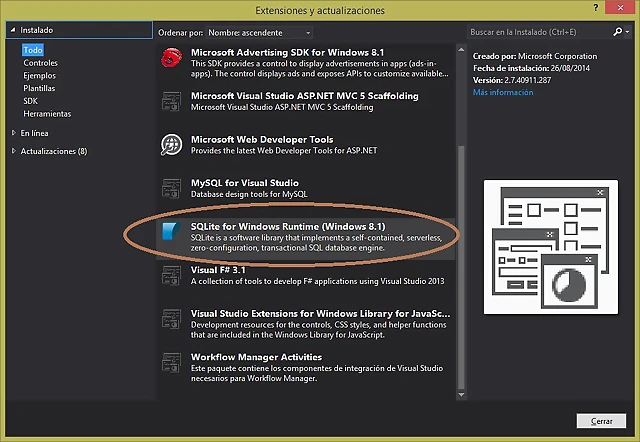Click the SQLite for Windows Runtime blue icon

(x=171, y=231)
